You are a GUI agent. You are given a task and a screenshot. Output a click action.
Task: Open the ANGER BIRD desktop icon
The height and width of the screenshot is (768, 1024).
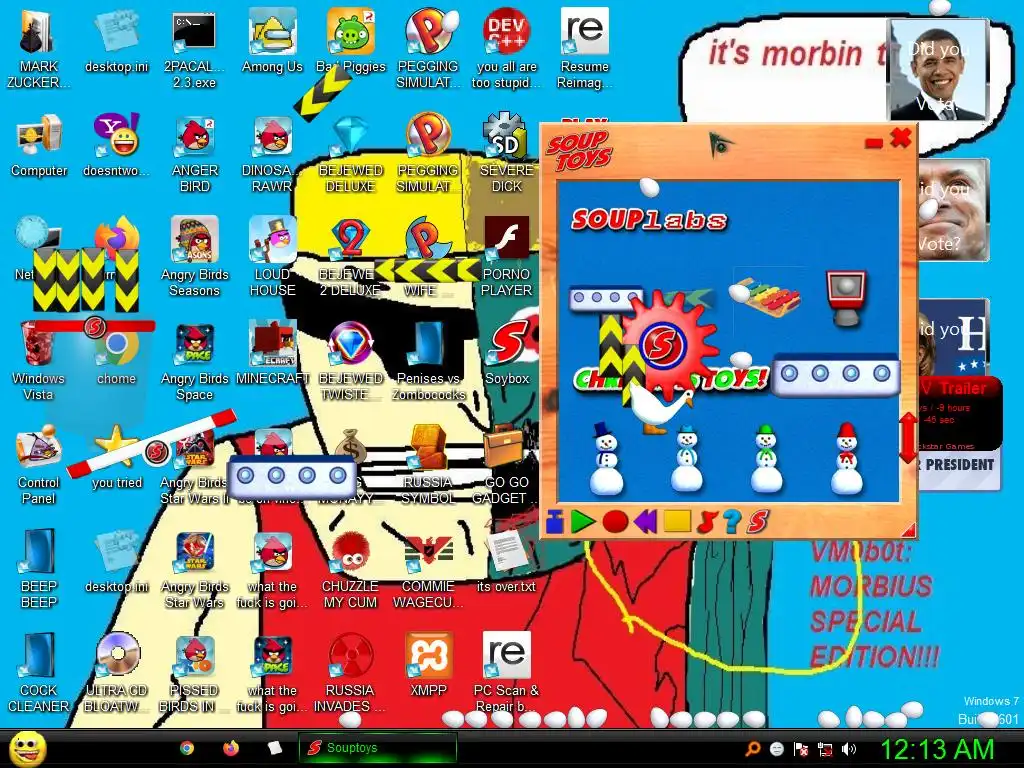tap(195, 154)
